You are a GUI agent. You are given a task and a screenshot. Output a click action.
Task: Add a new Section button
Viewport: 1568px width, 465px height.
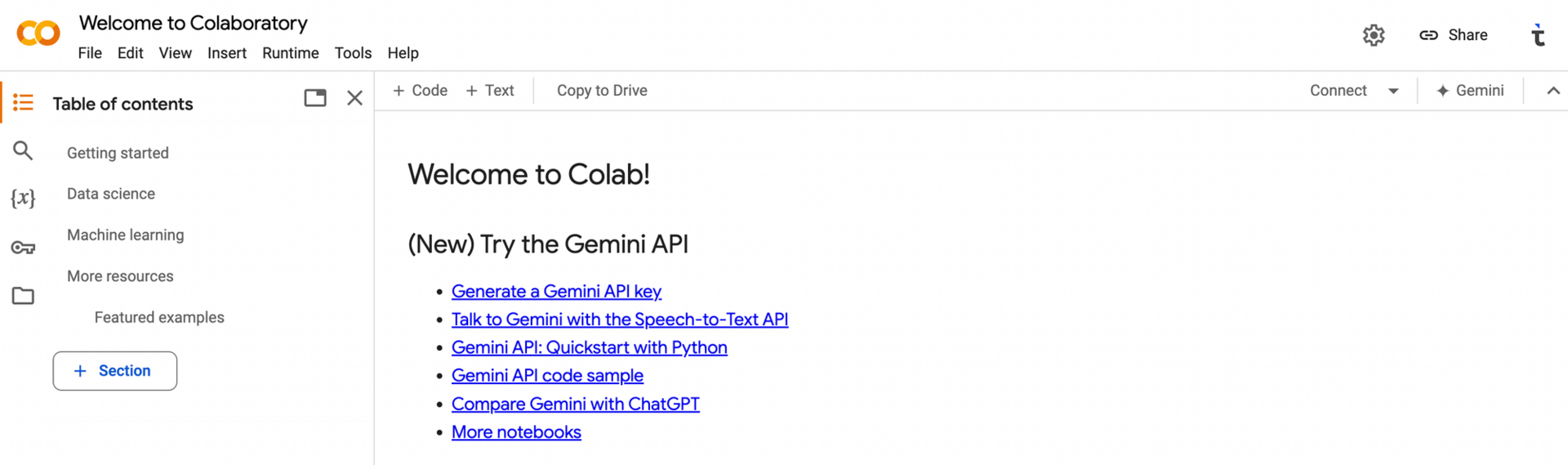[115, 371]
